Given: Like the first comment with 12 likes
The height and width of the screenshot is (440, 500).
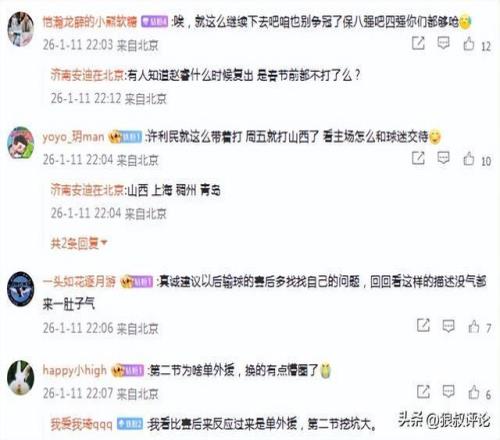Looking at the screenshot, I should click(469, 44).
